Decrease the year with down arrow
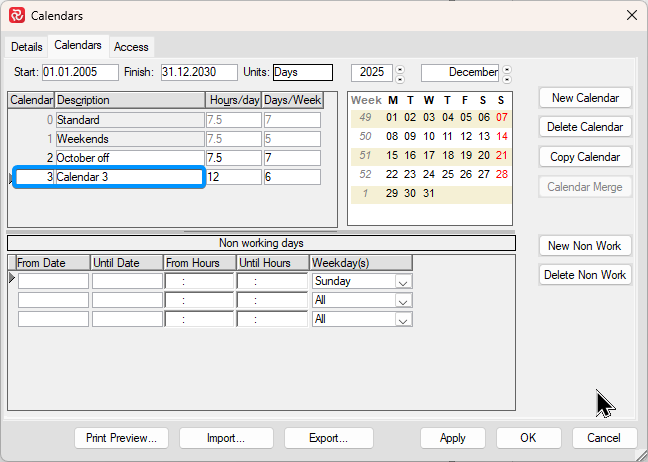648x462 pixels. click(x=401, y=78)
